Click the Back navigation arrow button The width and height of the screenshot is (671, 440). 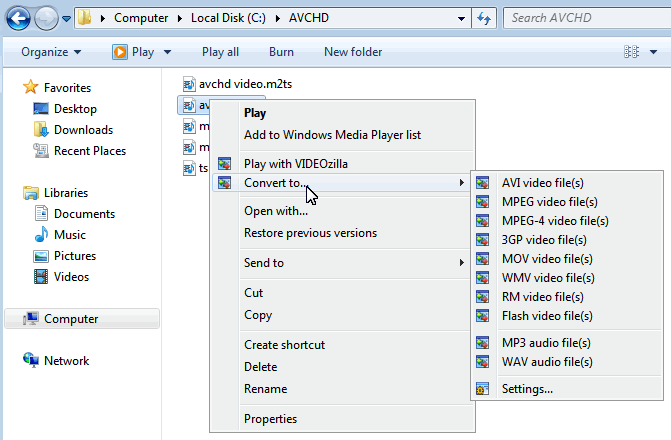(18, 18)
